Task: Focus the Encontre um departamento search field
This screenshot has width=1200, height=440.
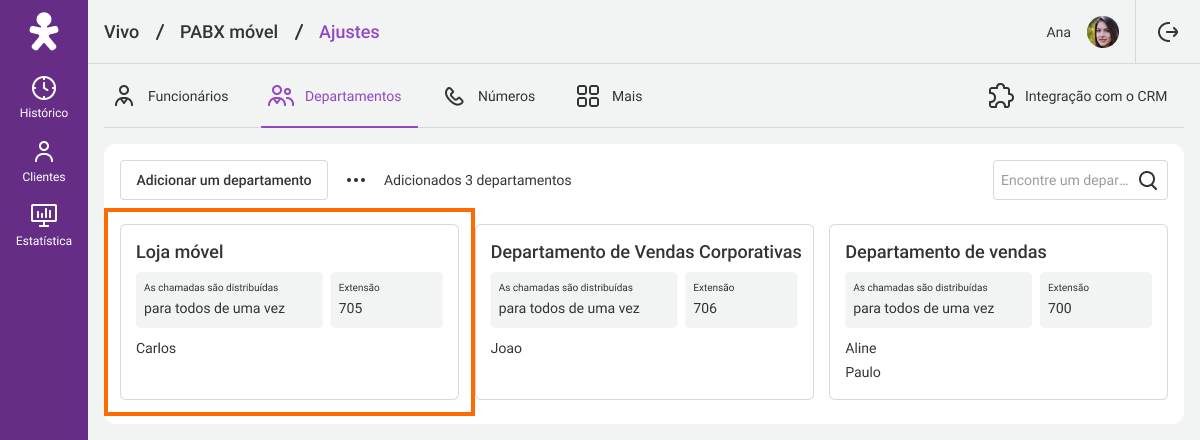Action: pyautogui.click(x=1064, y=181)
